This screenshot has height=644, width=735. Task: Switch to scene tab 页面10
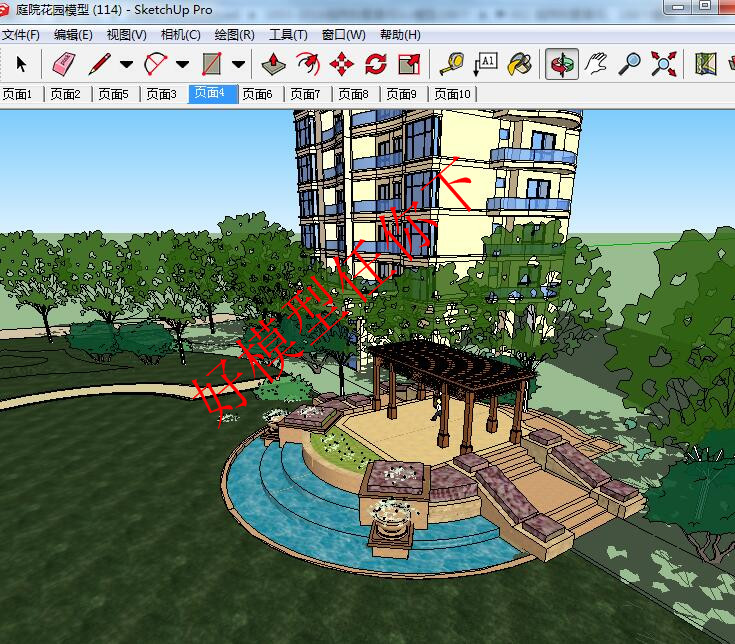(452, 94)
